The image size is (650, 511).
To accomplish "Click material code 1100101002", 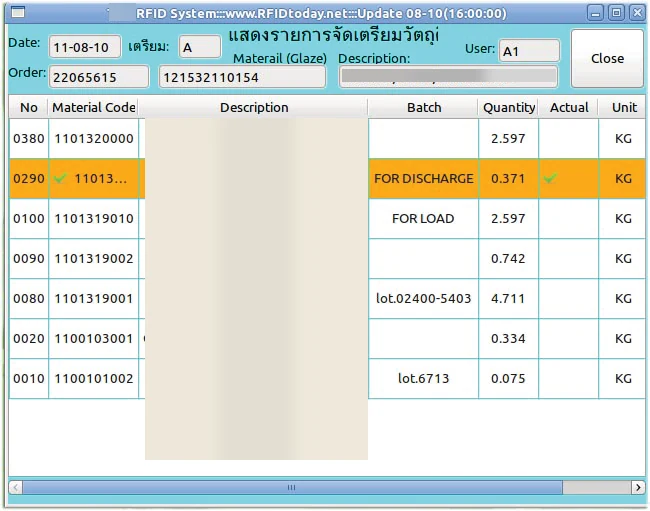I will [94, 378].
